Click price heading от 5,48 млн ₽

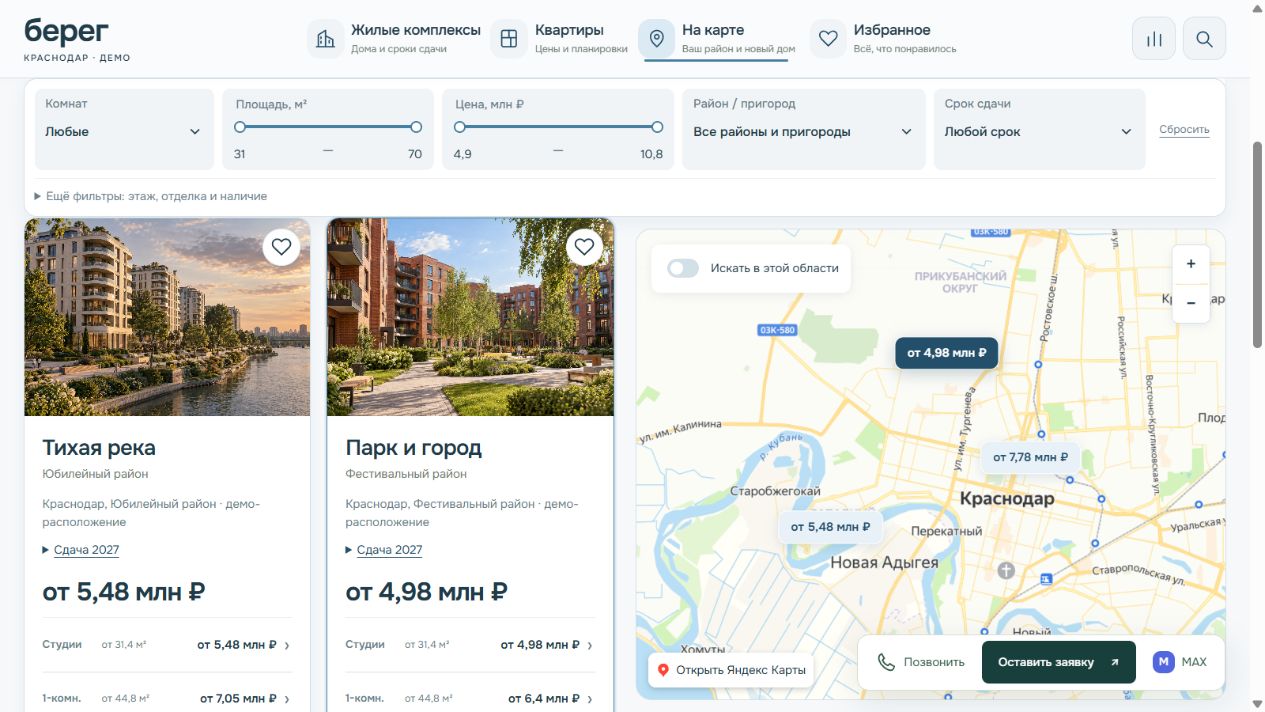[x=124, y=592]
